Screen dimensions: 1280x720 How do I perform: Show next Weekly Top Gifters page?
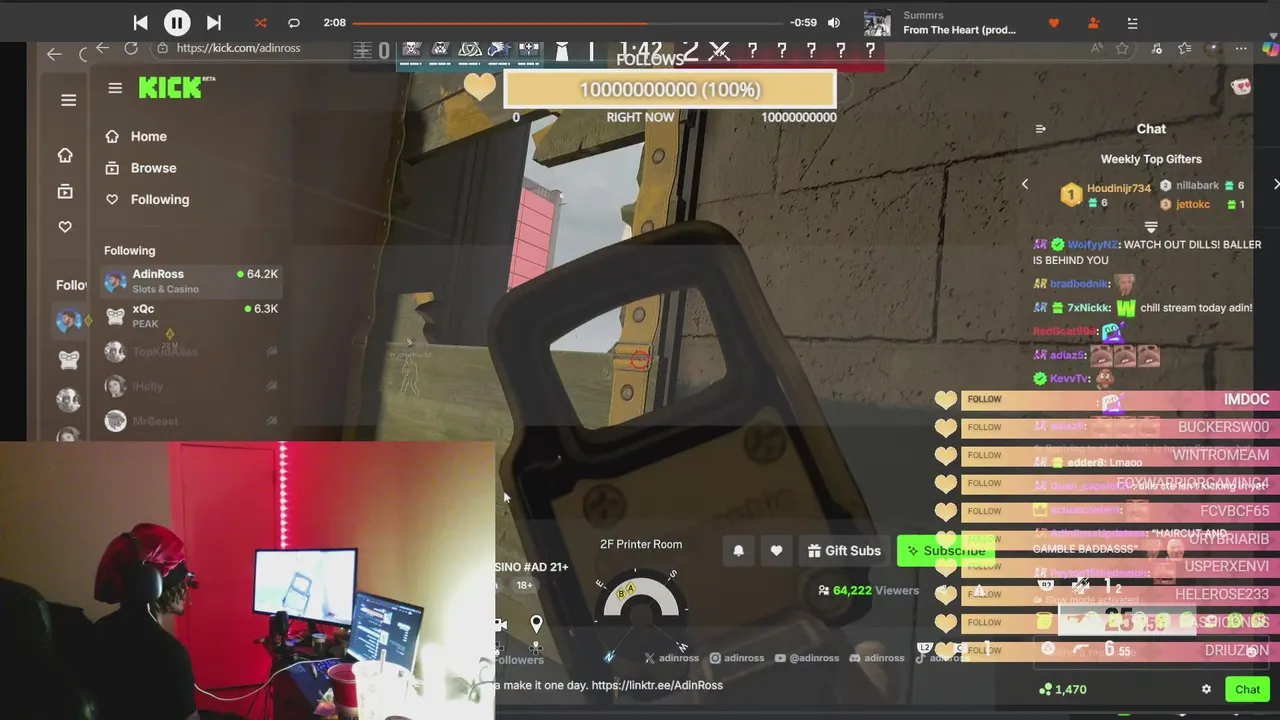click(1275, 184)
